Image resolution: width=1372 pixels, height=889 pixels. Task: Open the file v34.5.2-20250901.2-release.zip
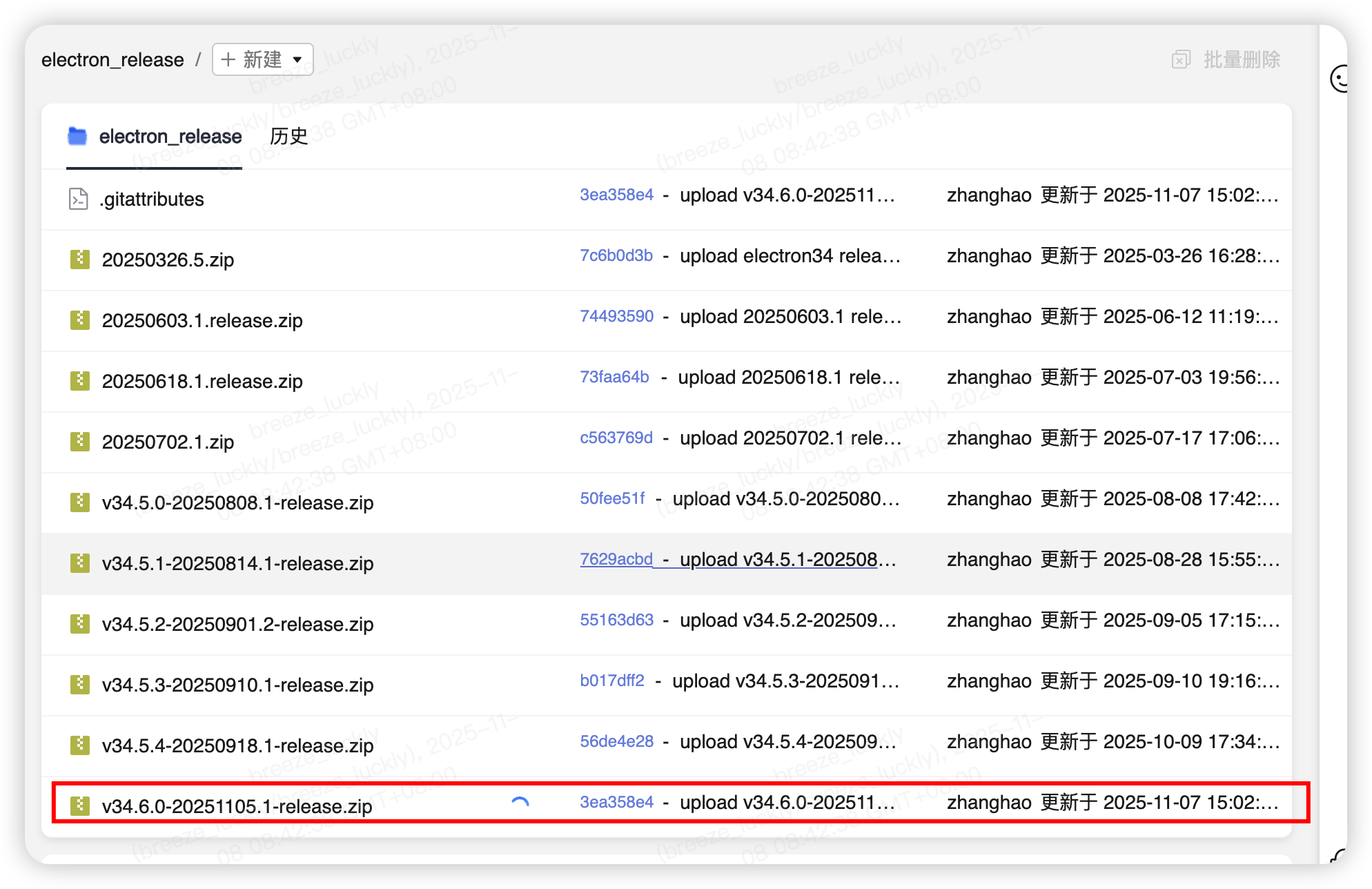[x=238, y=624]
